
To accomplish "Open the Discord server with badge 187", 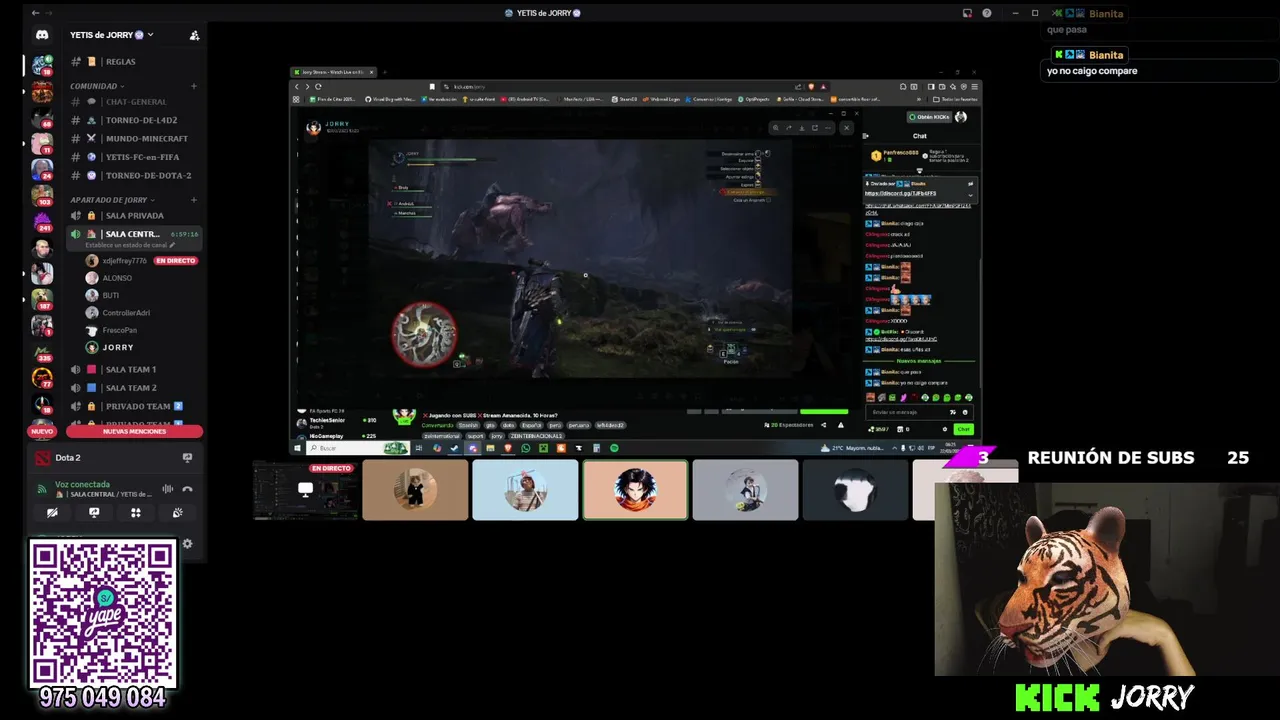I will 42,299.
